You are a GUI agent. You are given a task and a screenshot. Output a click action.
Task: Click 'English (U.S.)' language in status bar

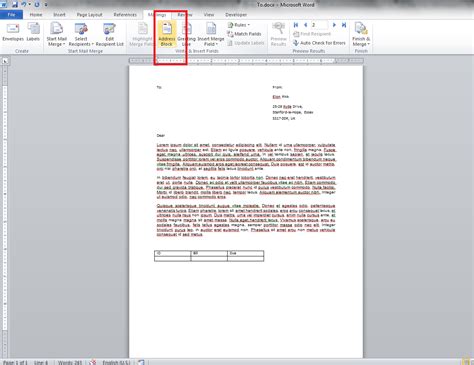[116, 362]
